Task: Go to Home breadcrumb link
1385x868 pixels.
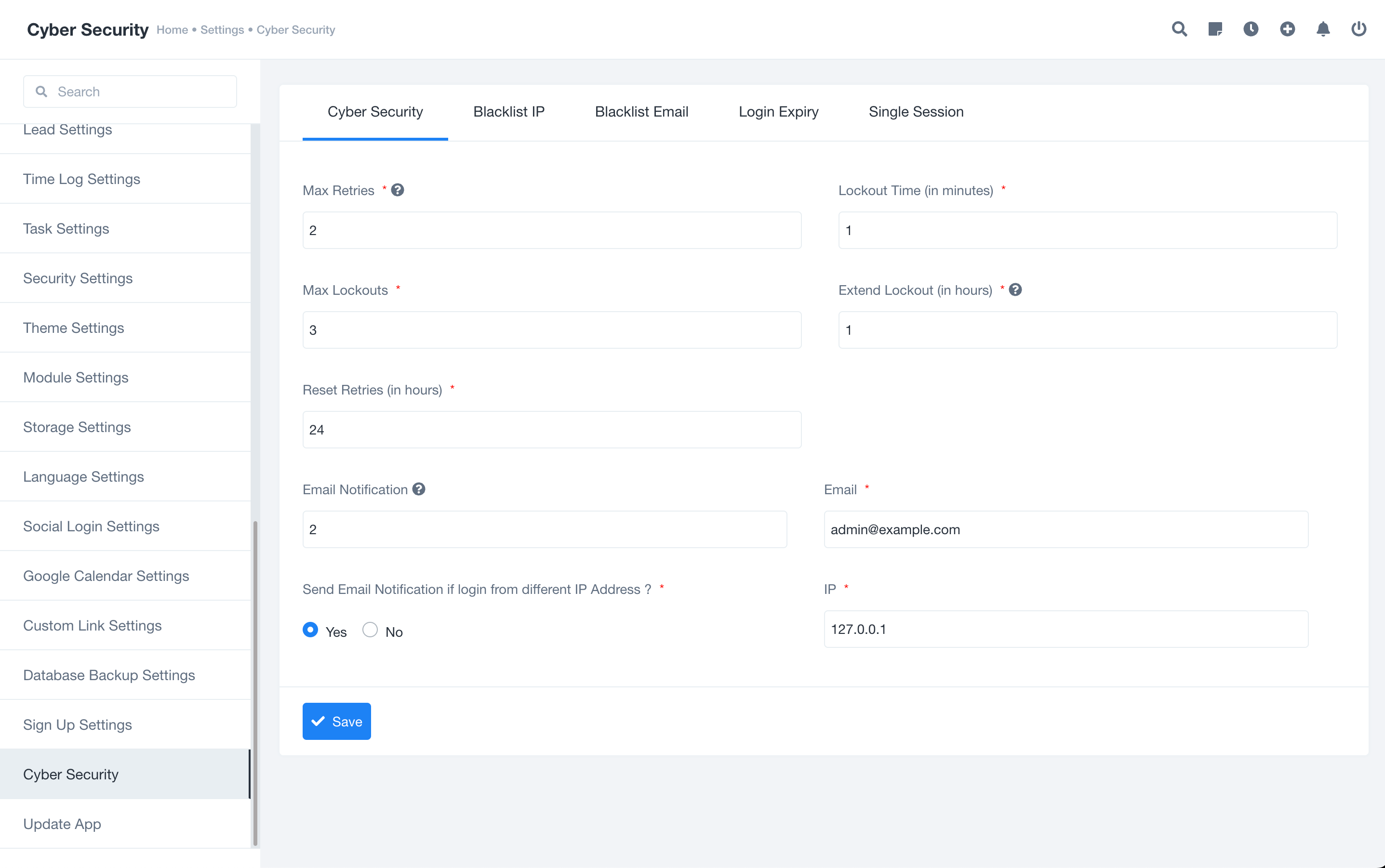Action: coord(172,30)
